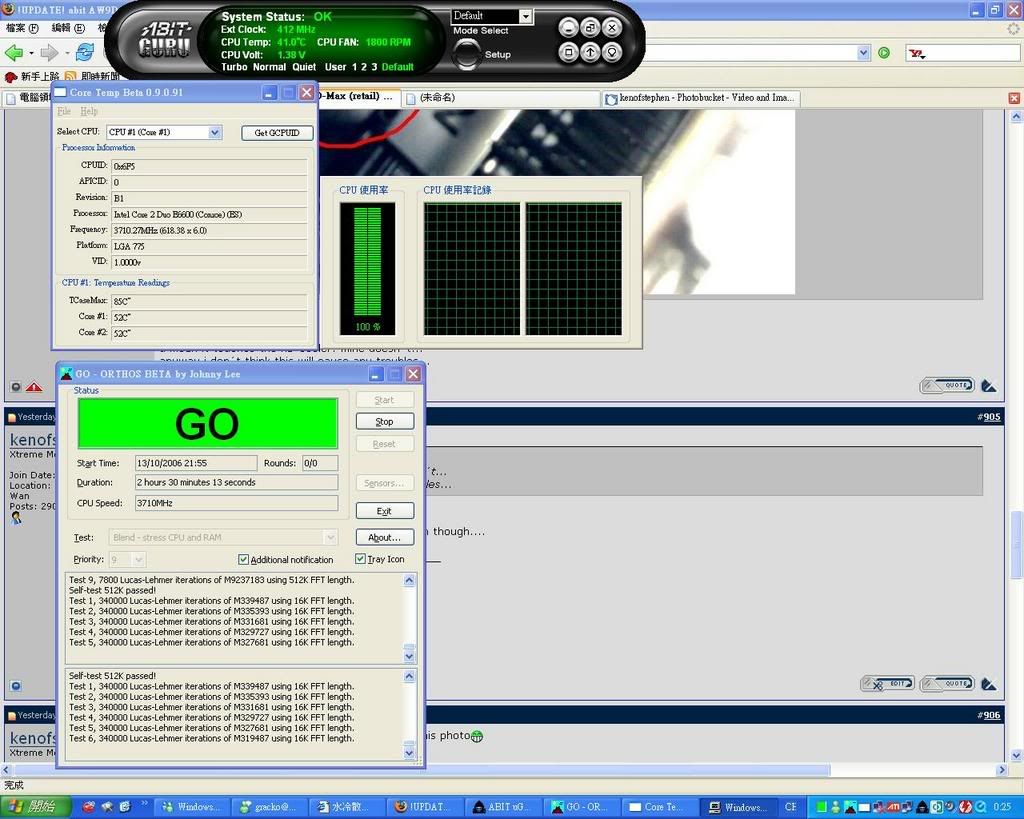The height and width of the screenshot is (819, 1024).
Task: Open the forward button history dropdown arrow
Action: [x=67, y=53]
